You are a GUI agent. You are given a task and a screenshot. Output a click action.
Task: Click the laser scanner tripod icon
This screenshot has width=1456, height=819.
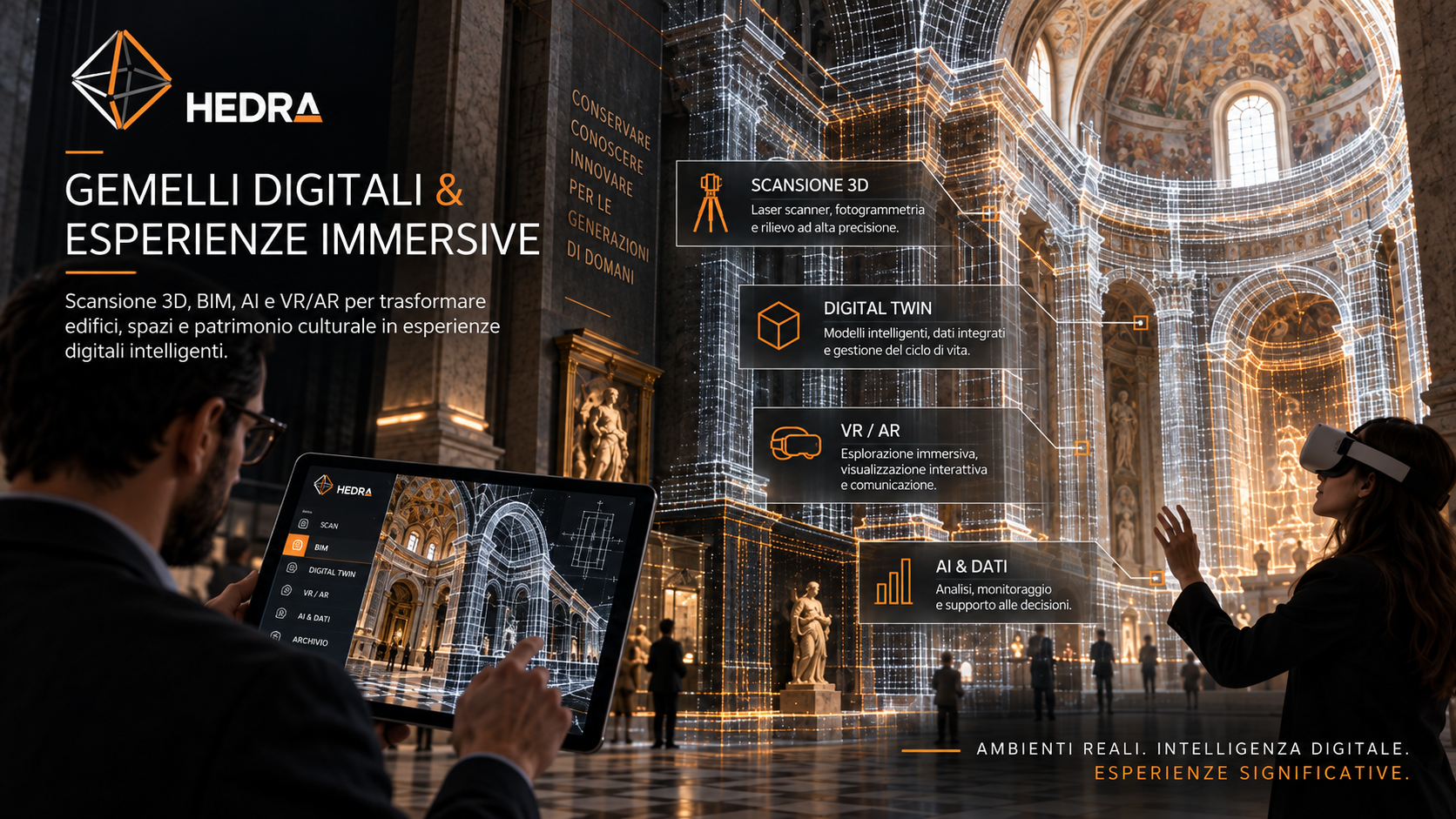tap(711, 203)
